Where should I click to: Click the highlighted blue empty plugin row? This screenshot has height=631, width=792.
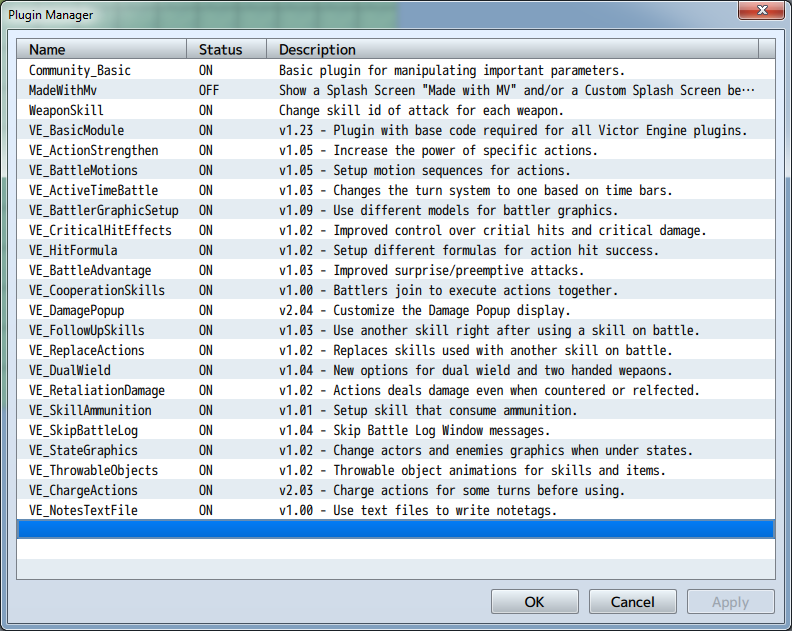pos(396,529)
